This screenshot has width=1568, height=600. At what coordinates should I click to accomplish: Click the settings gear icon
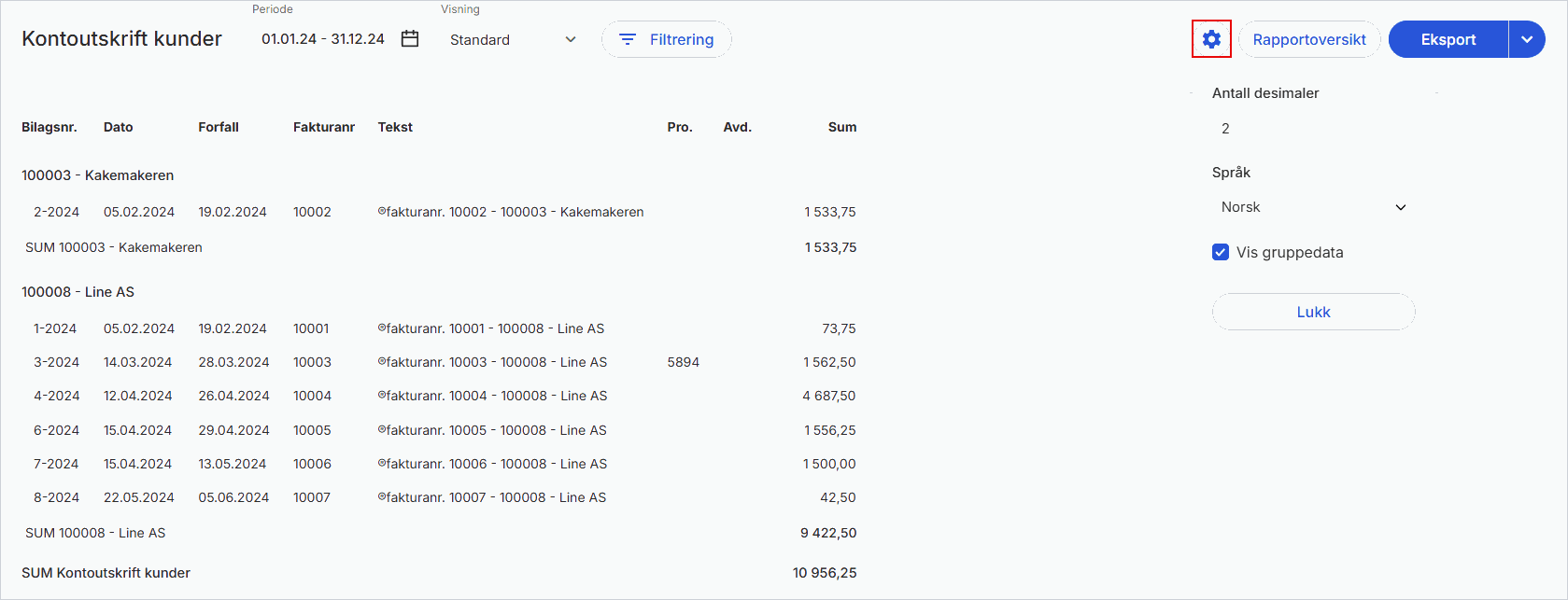click(1211, 39)
